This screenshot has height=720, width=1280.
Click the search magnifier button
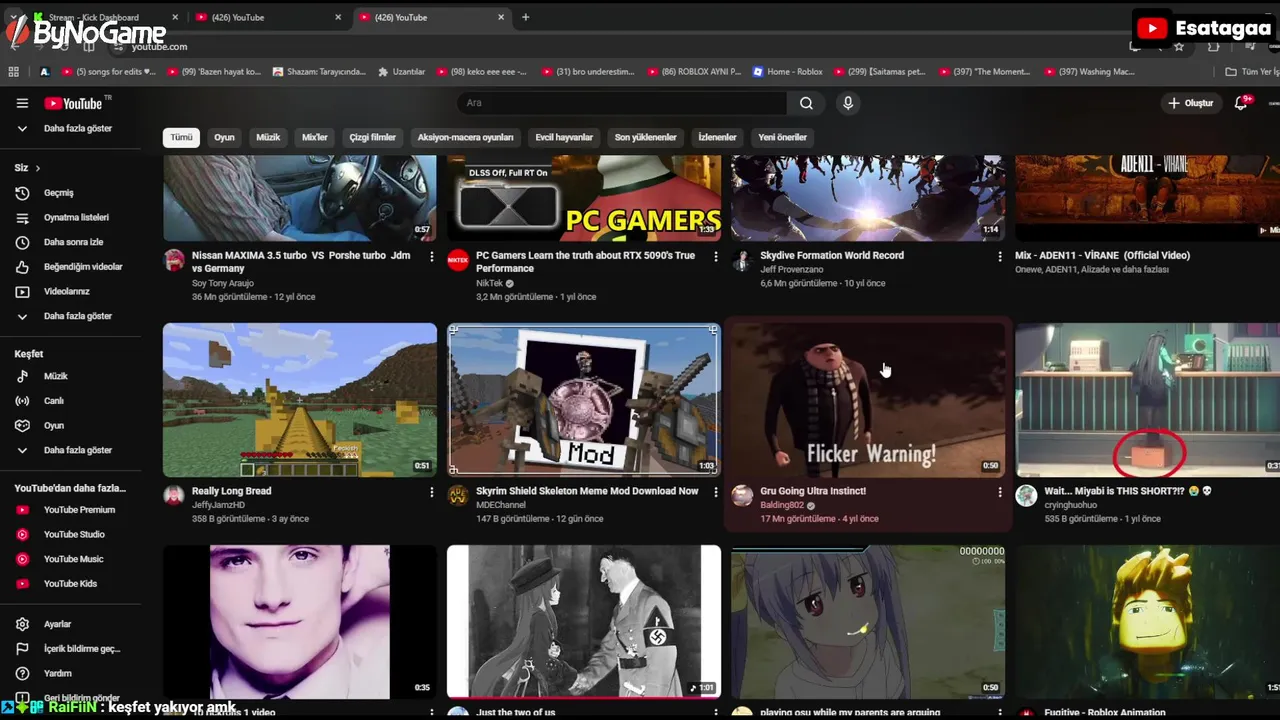[806, 103]
